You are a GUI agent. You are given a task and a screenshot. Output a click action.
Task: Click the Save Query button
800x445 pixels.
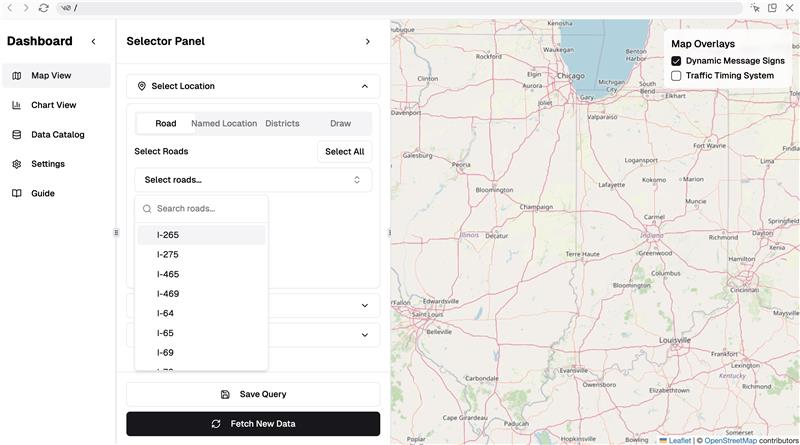pos(253,394)
